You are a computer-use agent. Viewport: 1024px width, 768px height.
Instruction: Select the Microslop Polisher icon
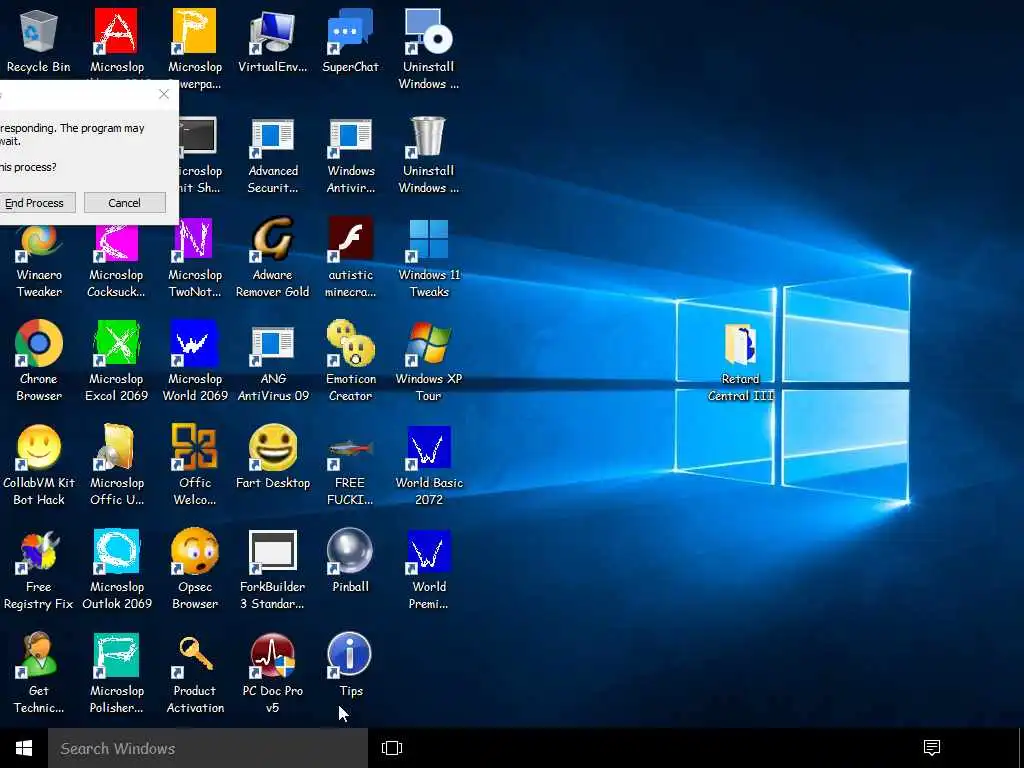[116, 655]
